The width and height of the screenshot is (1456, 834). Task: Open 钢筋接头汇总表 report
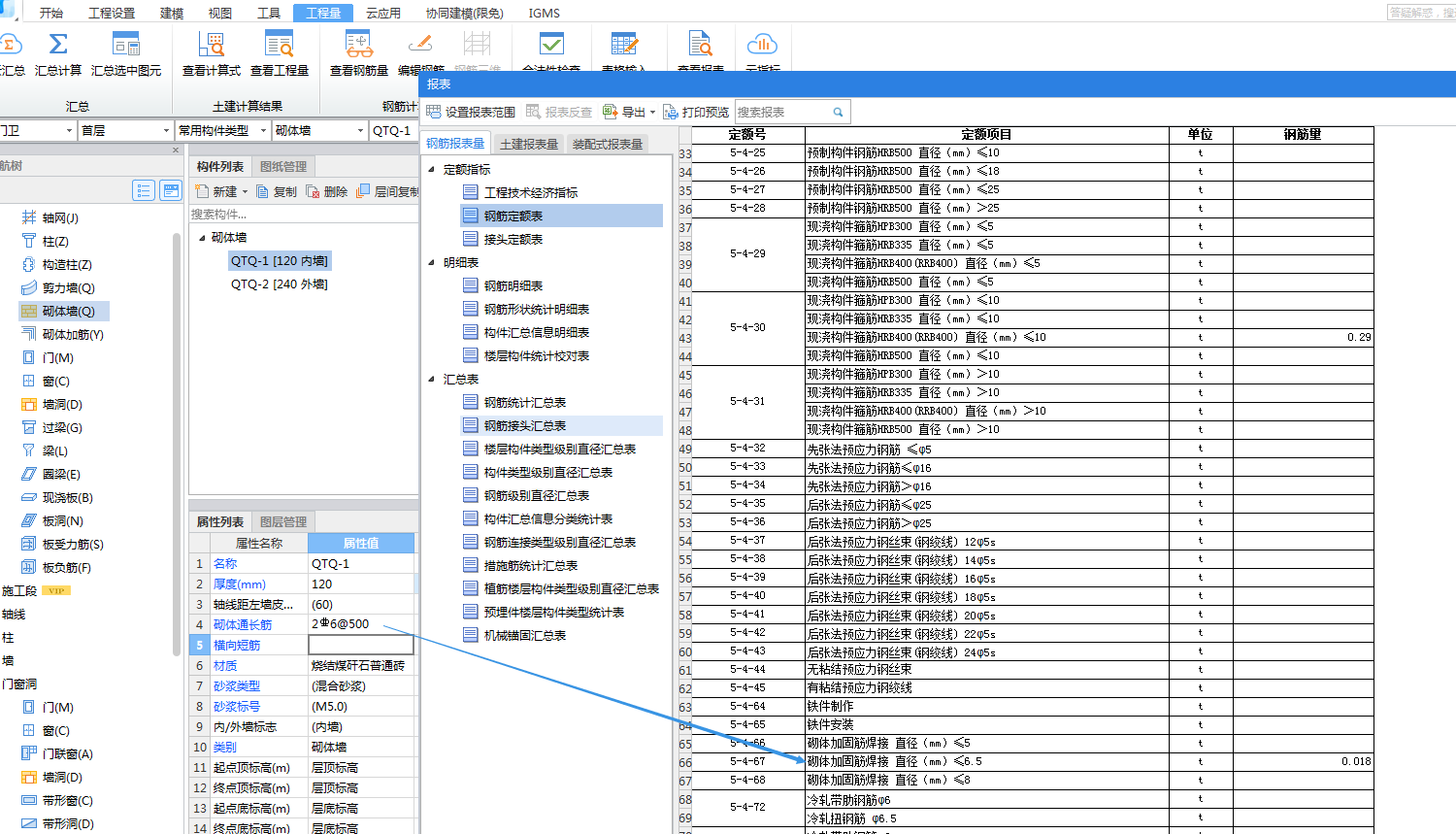tap(525, 425)
